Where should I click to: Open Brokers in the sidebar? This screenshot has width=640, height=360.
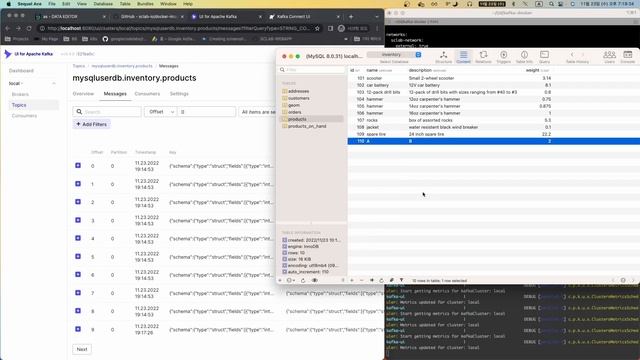pos(20,94)
